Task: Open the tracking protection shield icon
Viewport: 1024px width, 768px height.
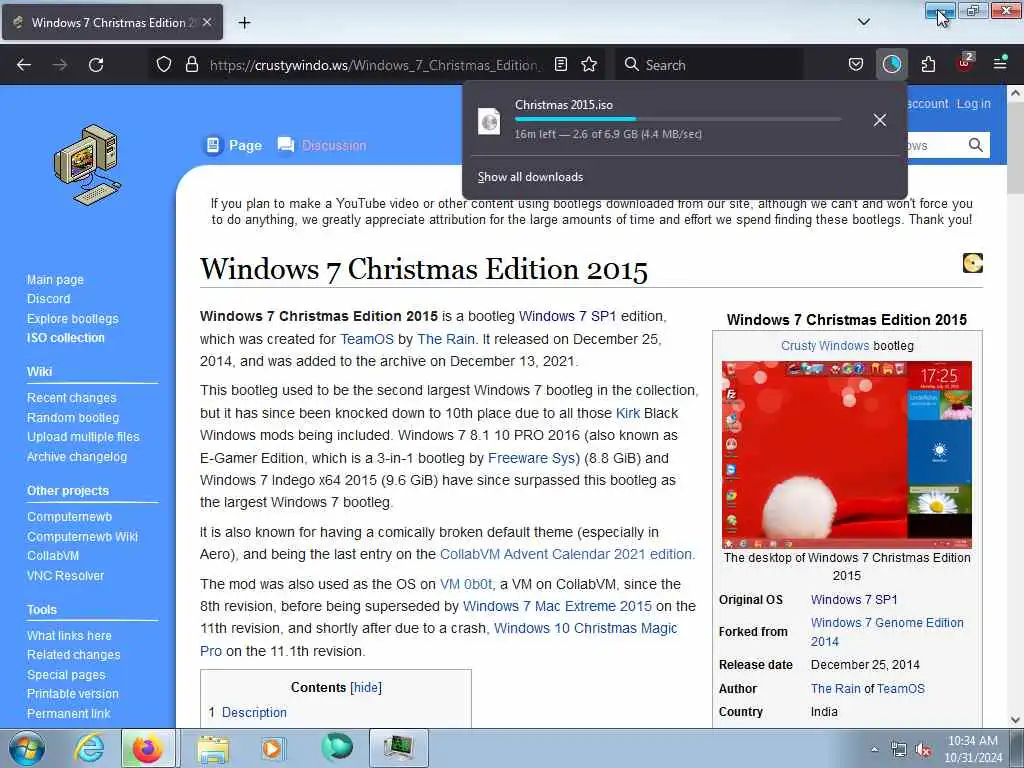Action: [x=164, y=65]
